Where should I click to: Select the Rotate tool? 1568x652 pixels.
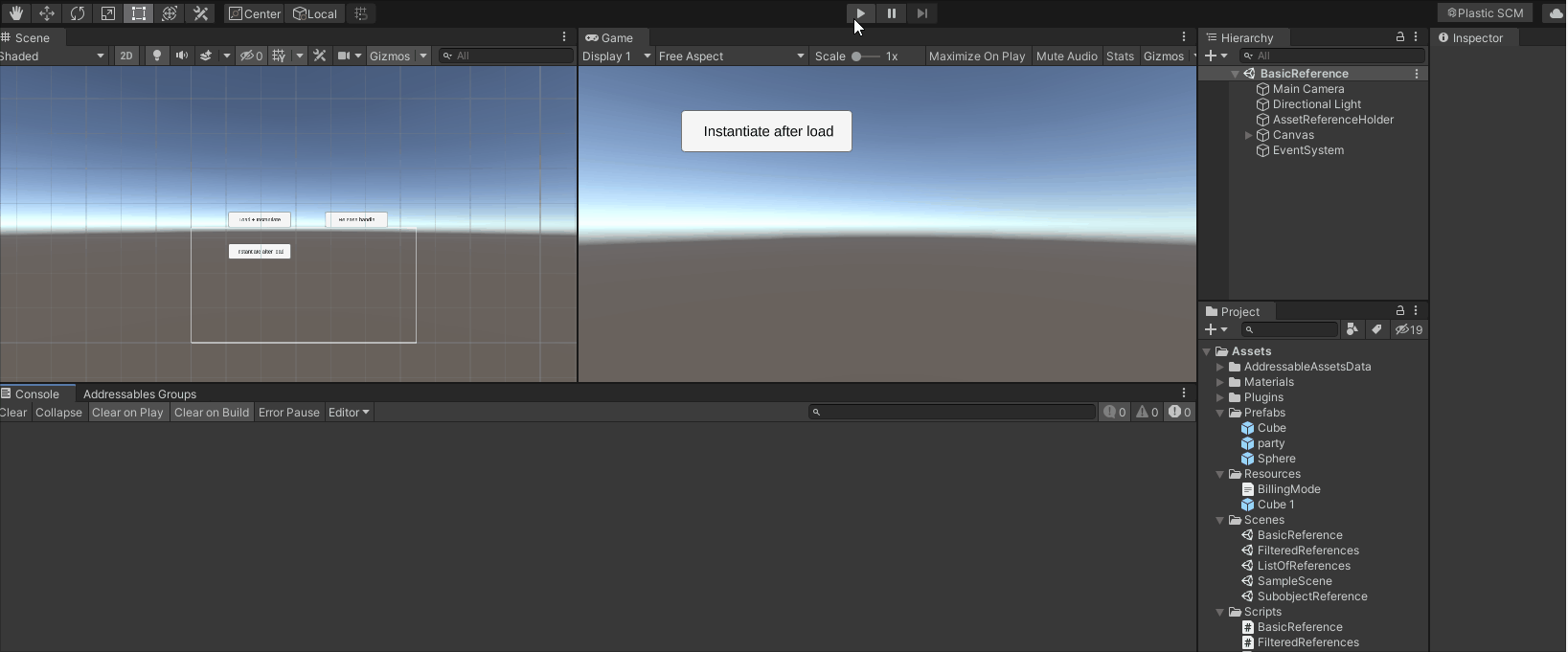77,13
